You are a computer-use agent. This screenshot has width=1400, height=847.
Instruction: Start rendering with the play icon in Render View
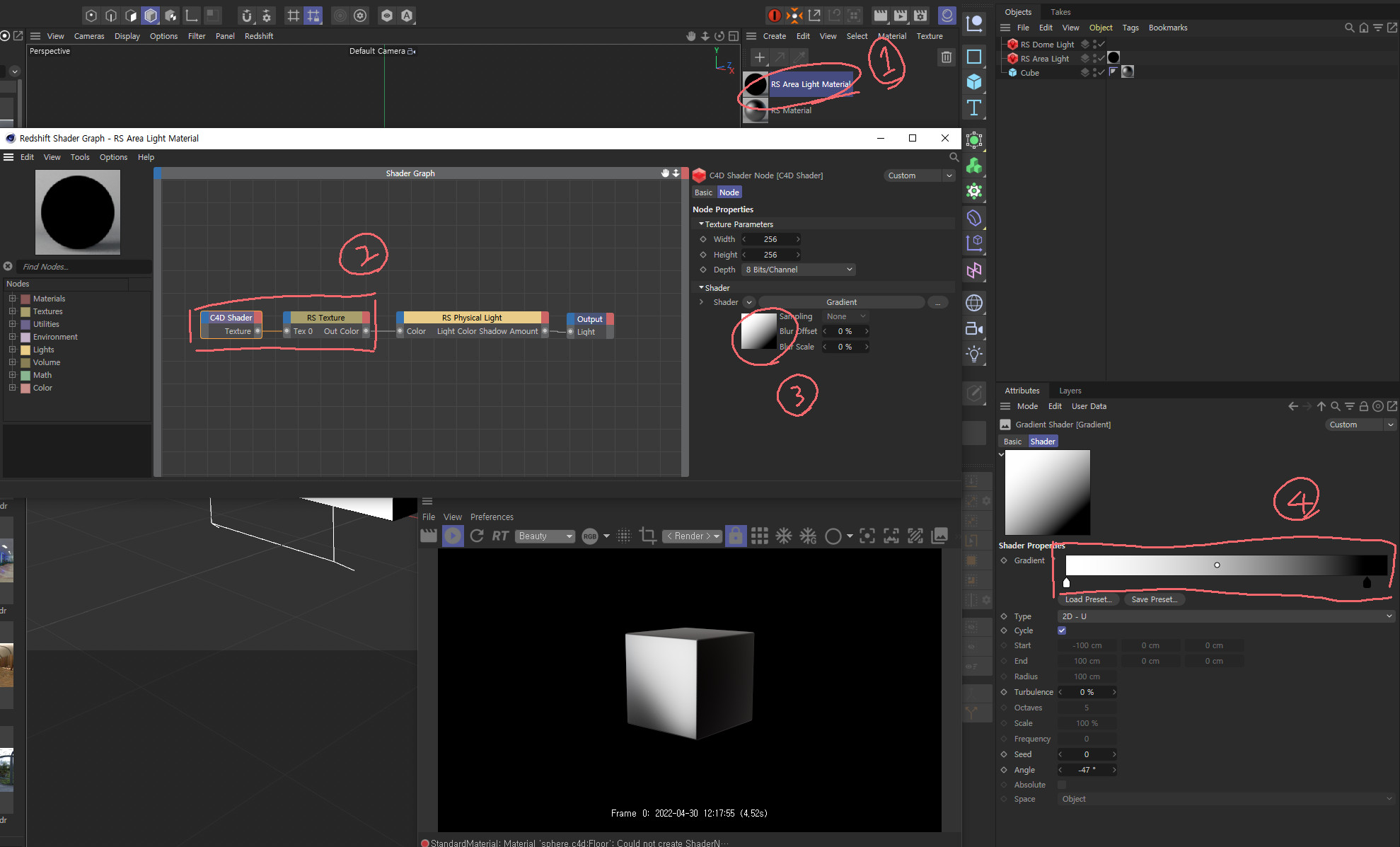453,536
